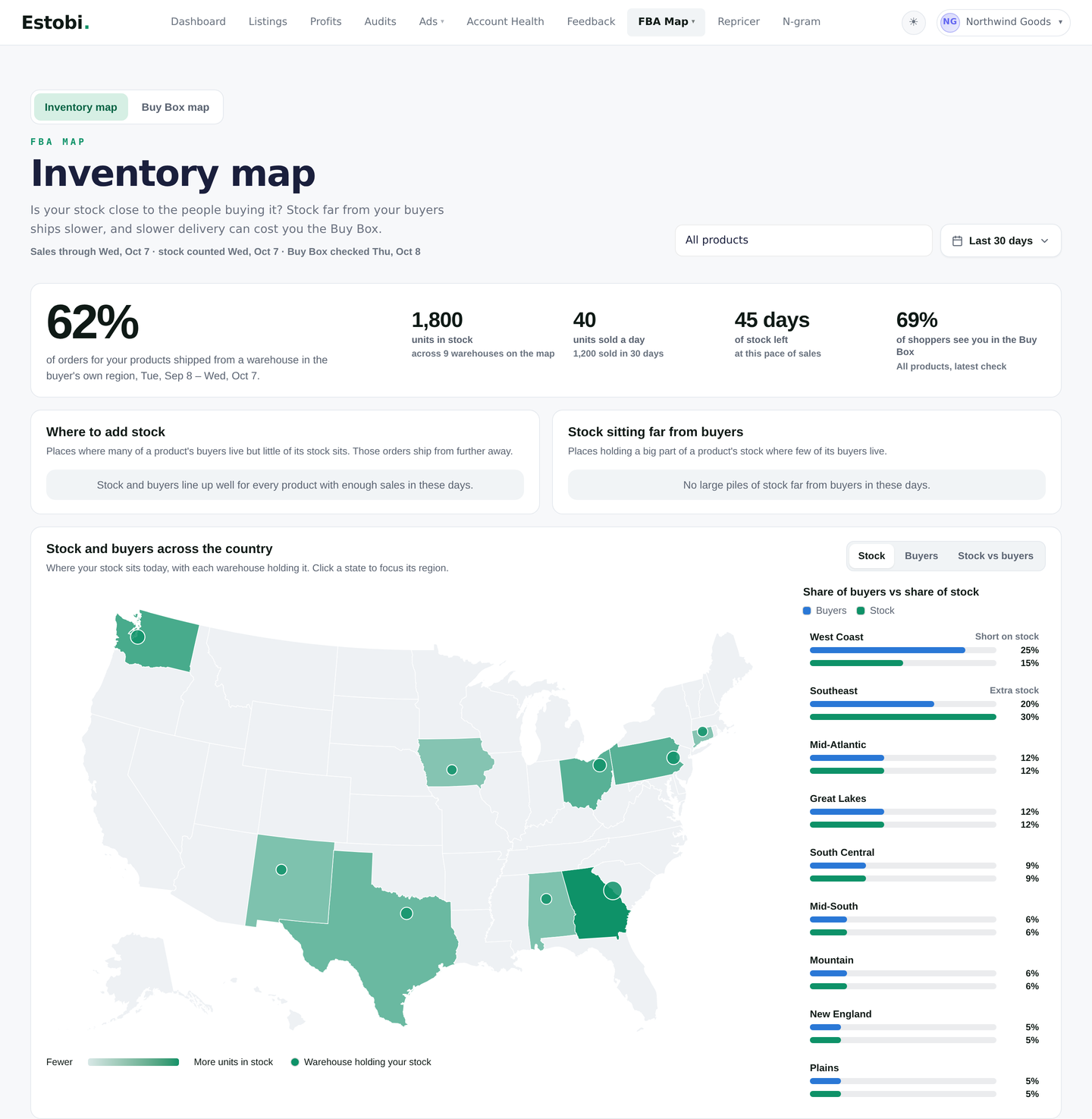Click the New England region label

pyautogui.click(x=841, y=1014)
